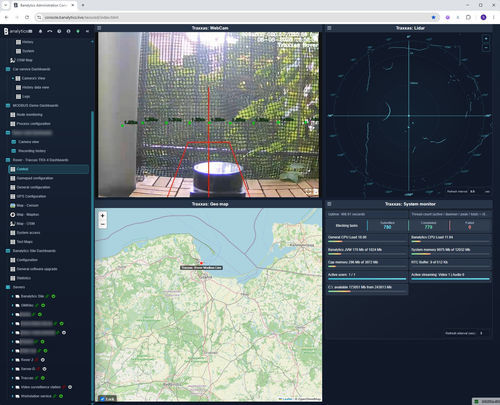The image size is (500, 405).
Task: Click the Active users progress bar
Action: click(367, 279)
